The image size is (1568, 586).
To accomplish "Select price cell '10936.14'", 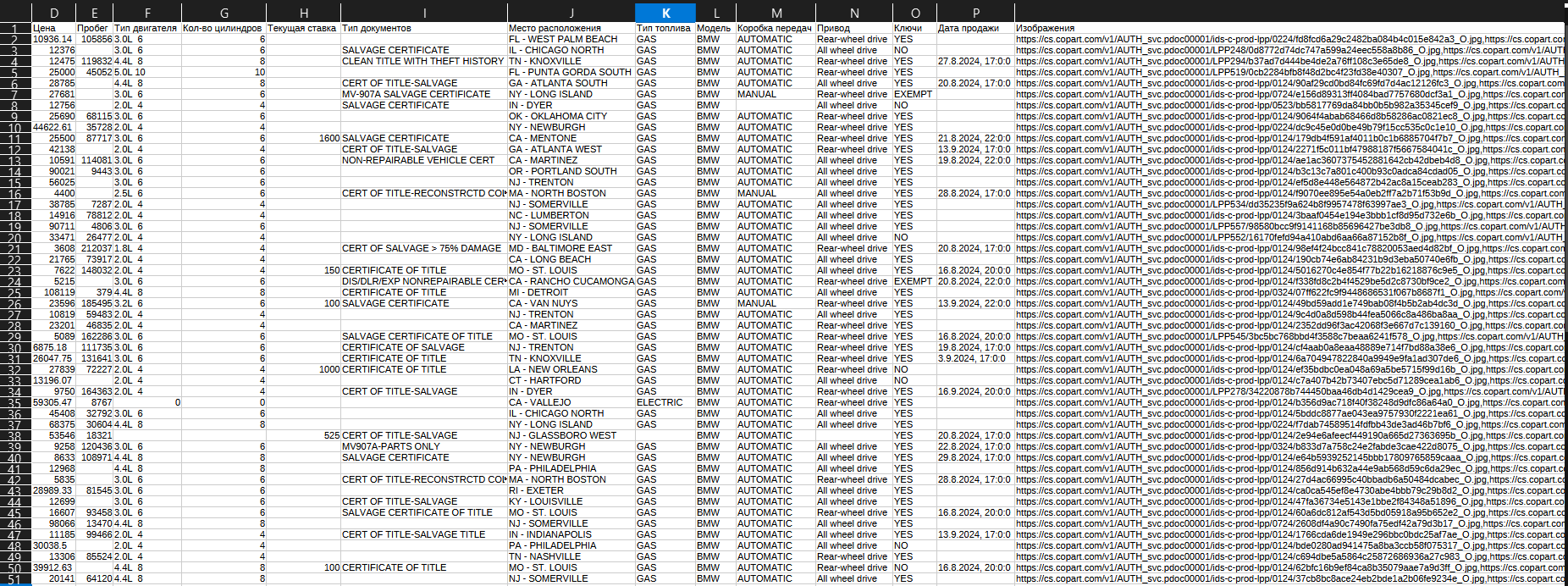I will click(54, 39).
